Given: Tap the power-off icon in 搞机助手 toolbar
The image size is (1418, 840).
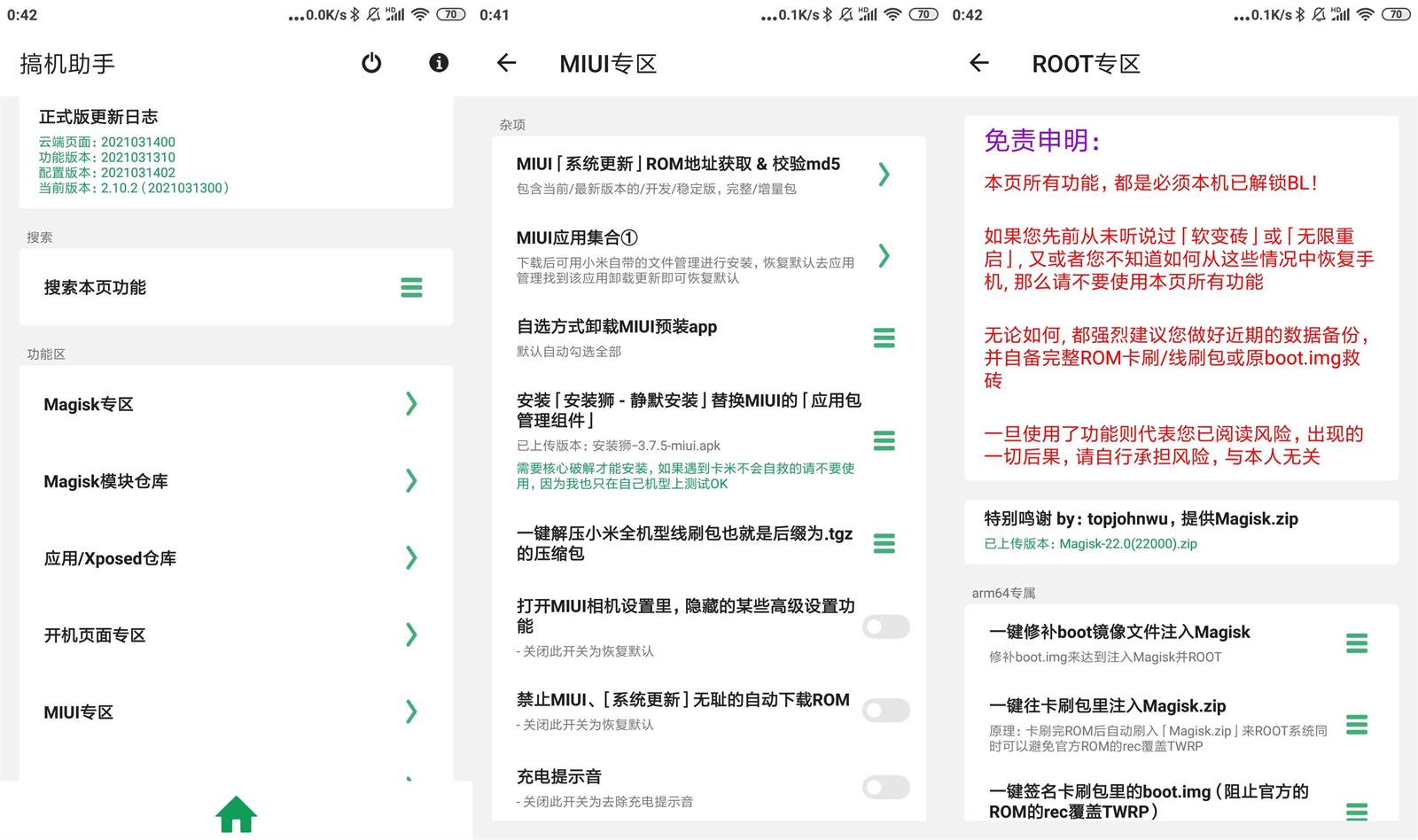Looking at the screenshot, I should coord(371,63).
